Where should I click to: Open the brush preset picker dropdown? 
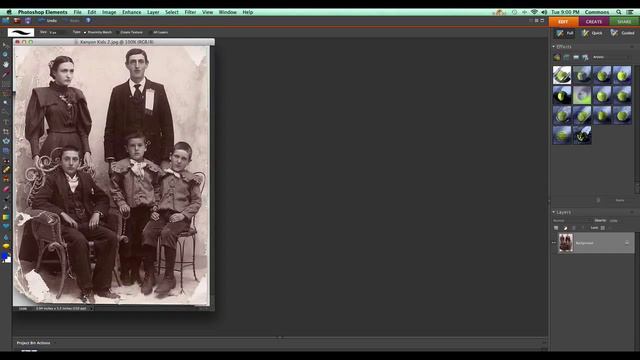(21, 32)
